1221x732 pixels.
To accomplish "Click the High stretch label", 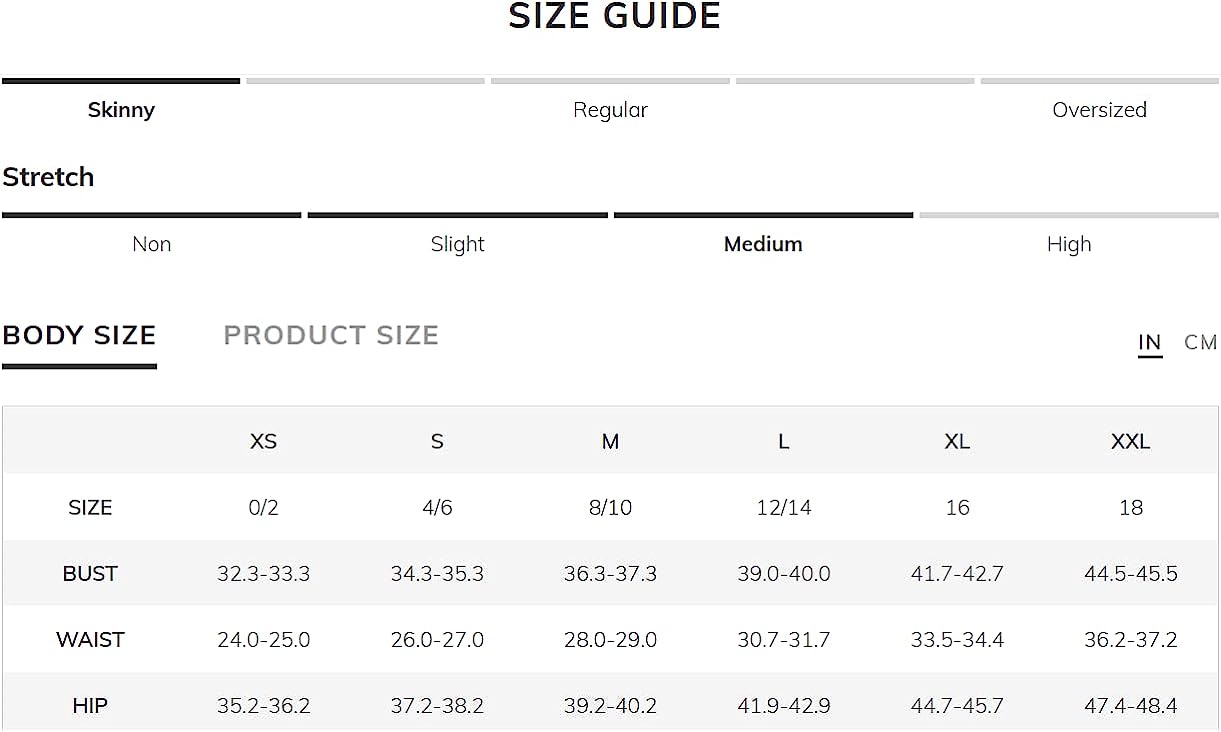I will (1069, 244).
